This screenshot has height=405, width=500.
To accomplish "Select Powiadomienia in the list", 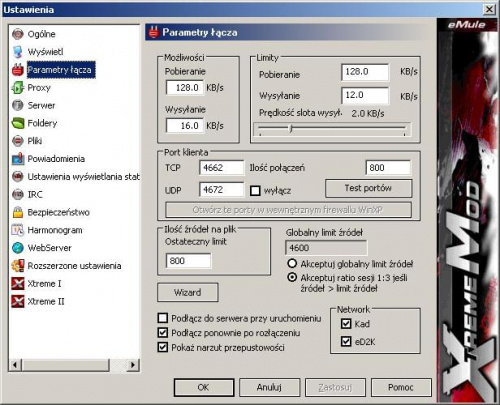I will [56, 159].
